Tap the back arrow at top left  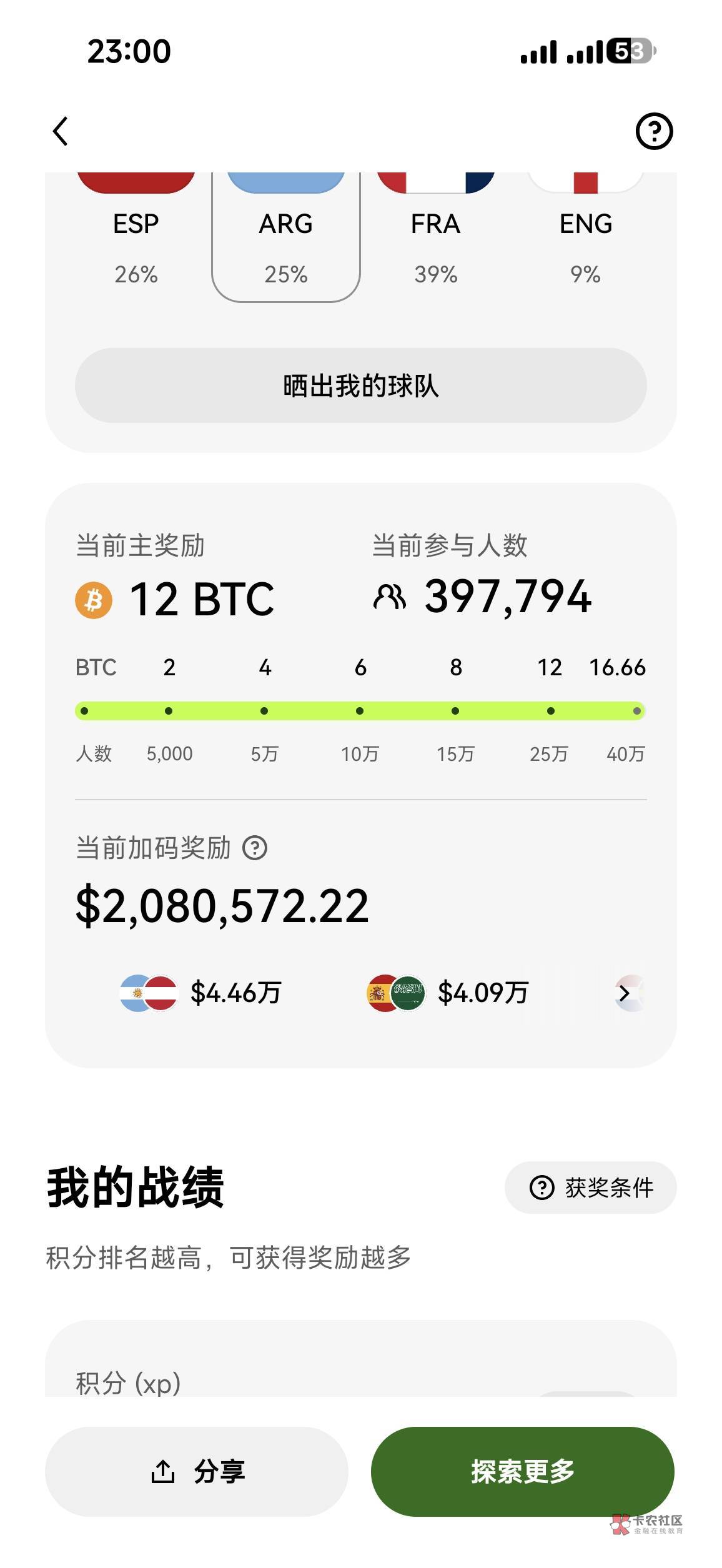(x=60, y=131)
